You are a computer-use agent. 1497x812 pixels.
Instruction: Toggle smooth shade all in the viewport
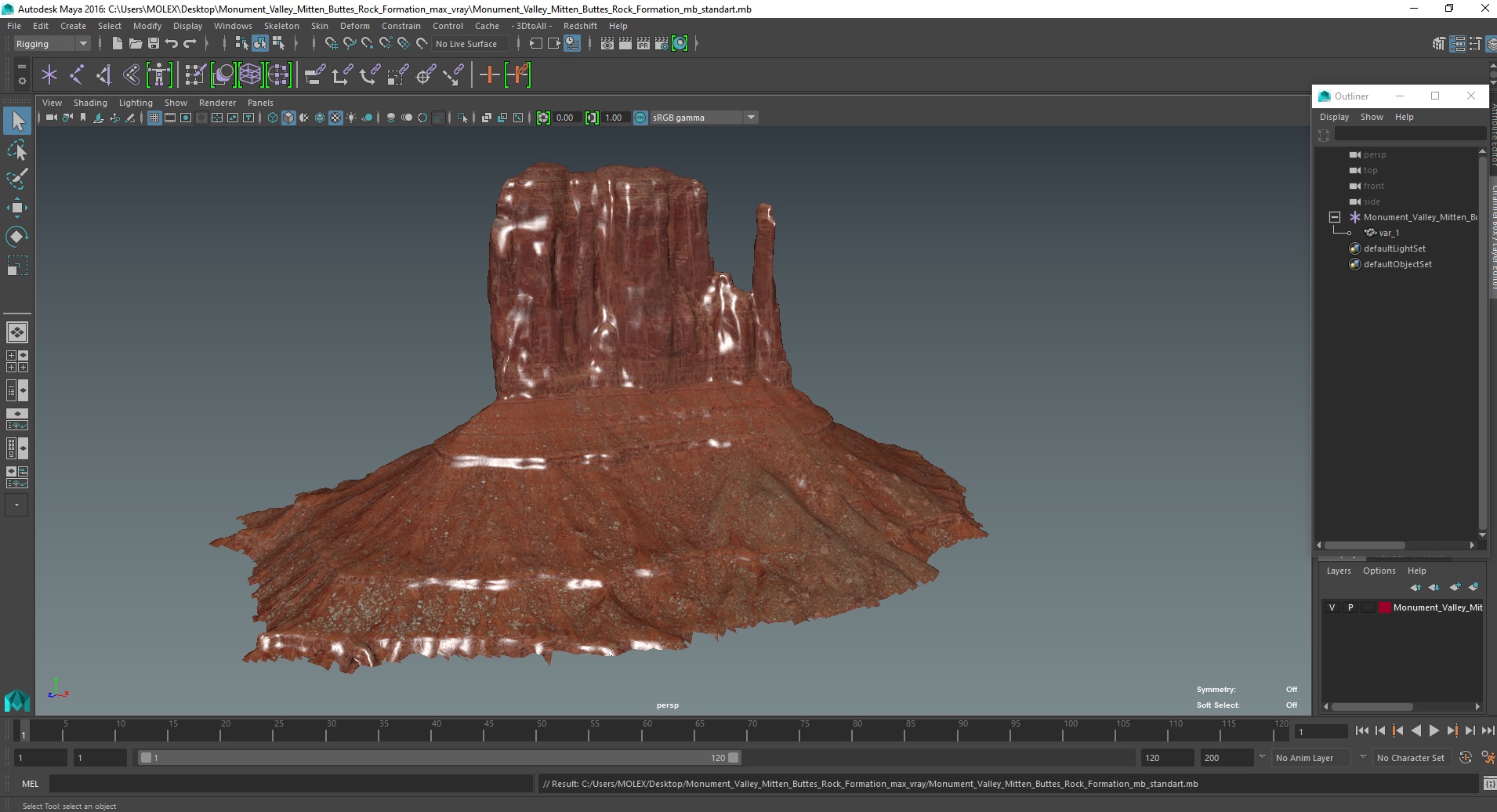point(288,118)
